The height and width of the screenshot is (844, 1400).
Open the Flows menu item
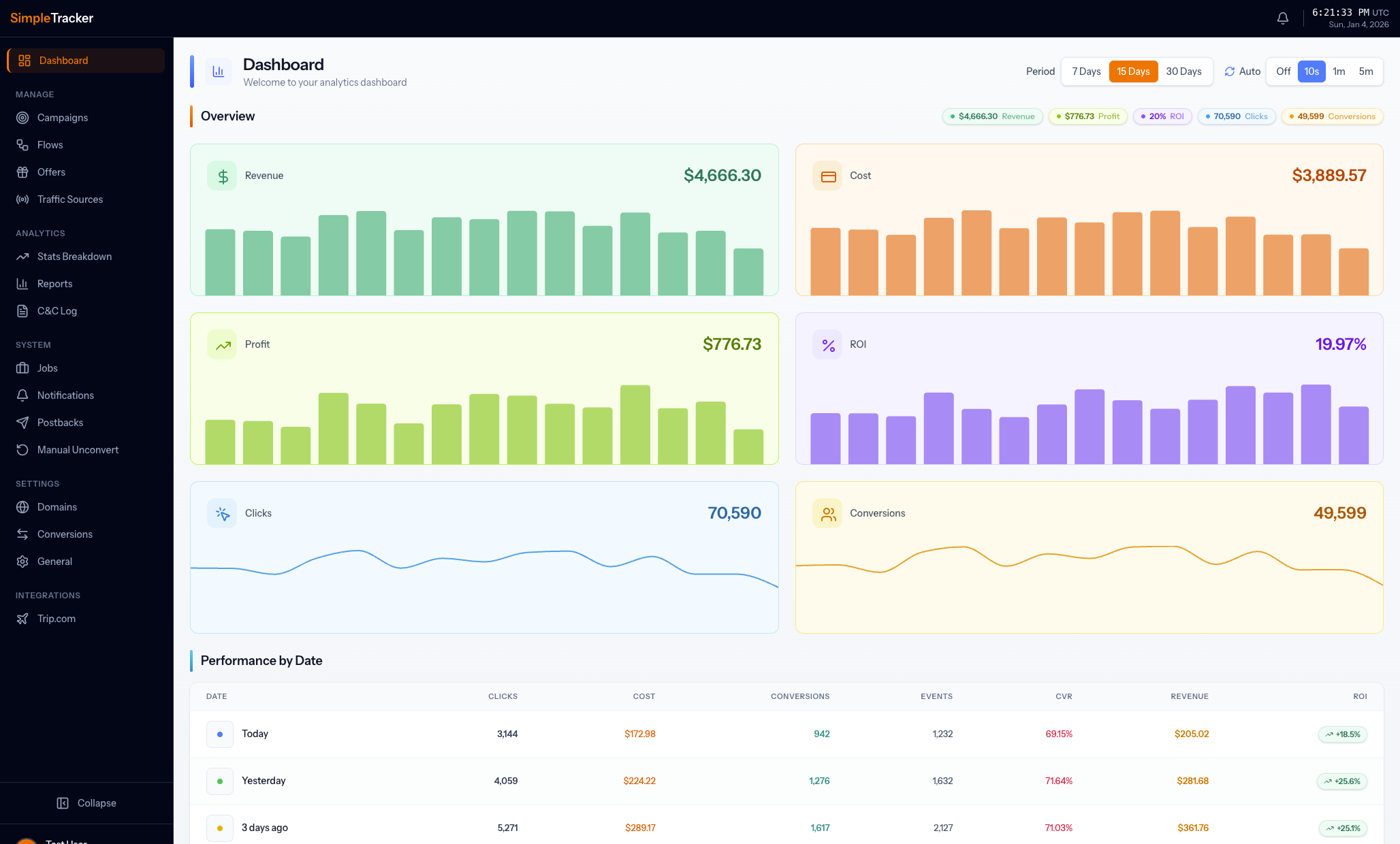[49, 144]
